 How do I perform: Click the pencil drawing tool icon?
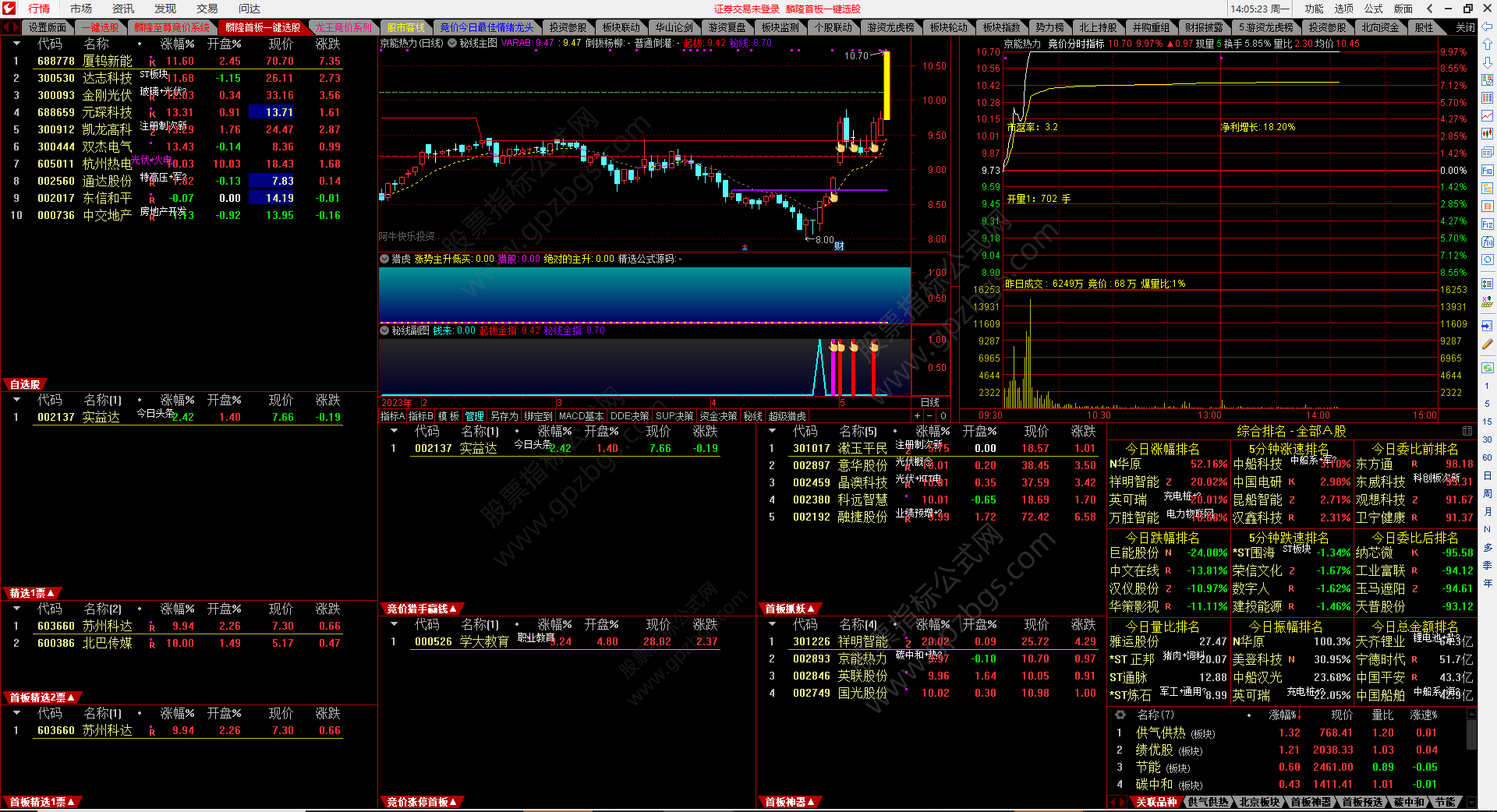pos(1487,344)
